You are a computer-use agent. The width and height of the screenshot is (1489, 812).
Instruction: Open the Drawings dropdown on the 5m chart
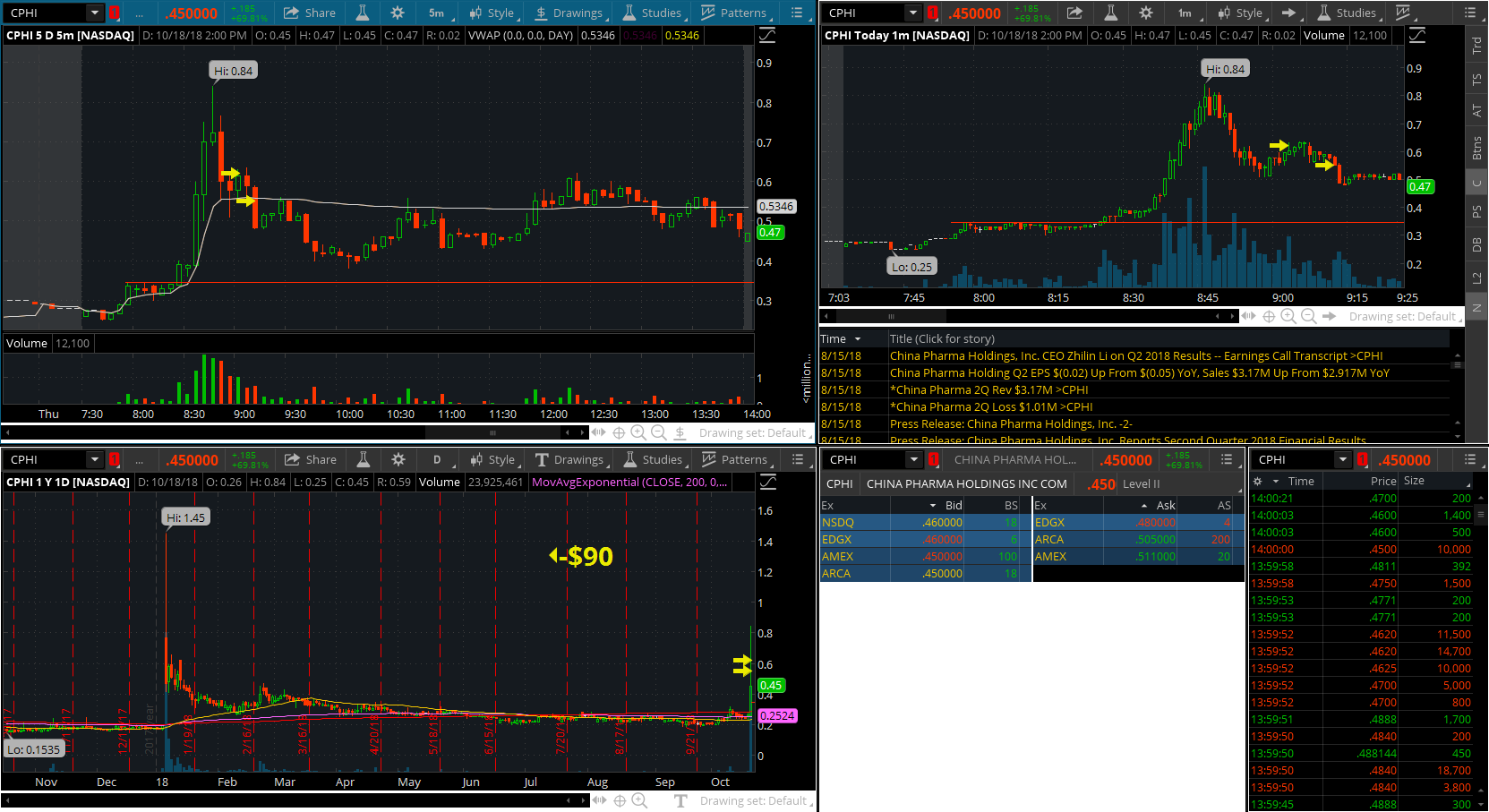click(570, 13)
